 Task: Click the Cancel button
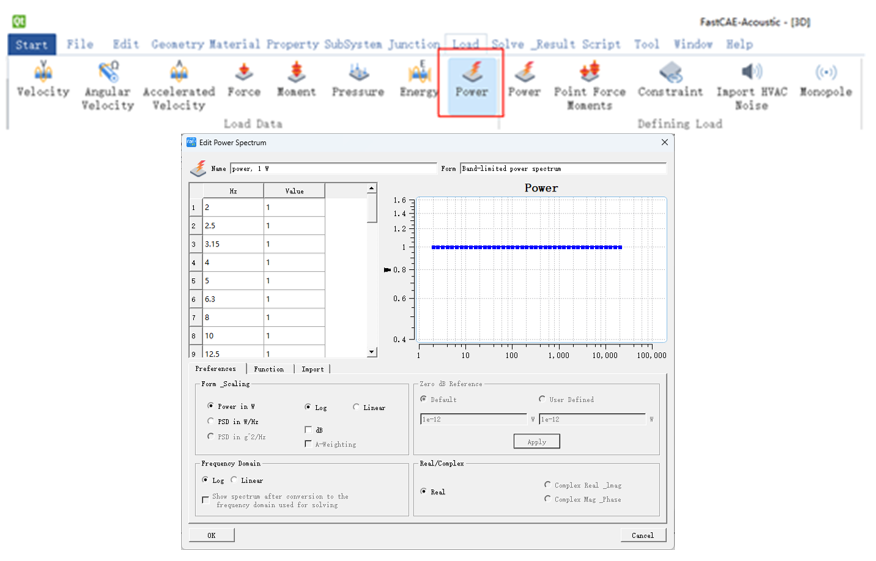[642, 535]
